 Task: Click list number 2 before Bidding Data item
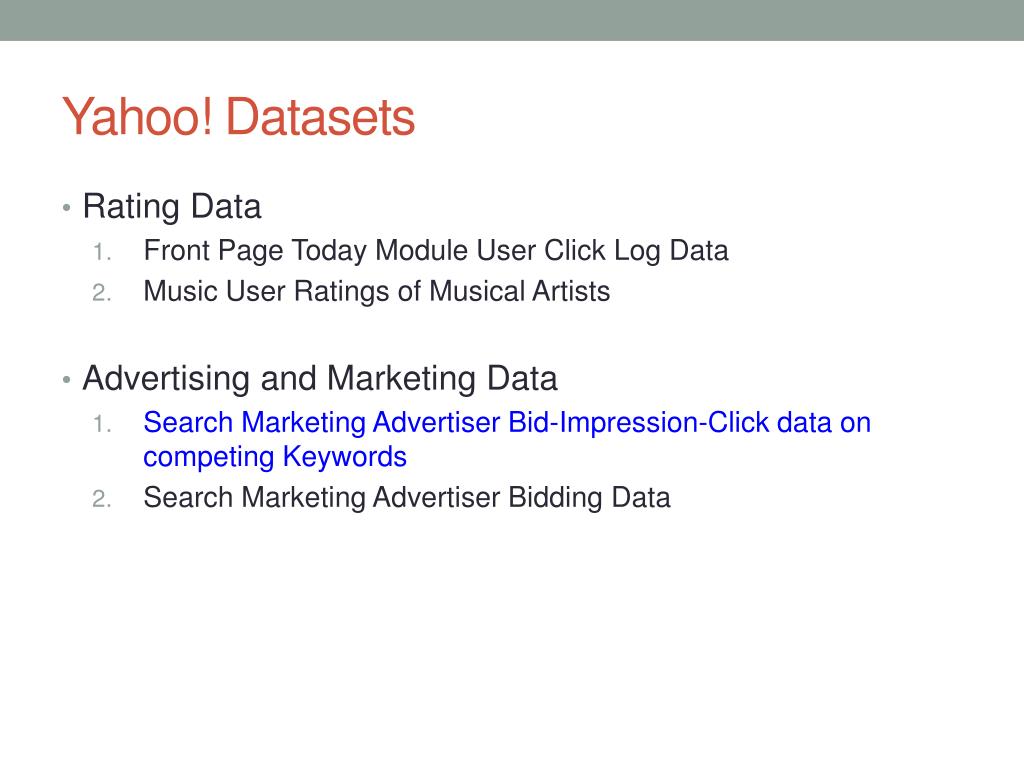pyautogui.click(x=102, y=499)
